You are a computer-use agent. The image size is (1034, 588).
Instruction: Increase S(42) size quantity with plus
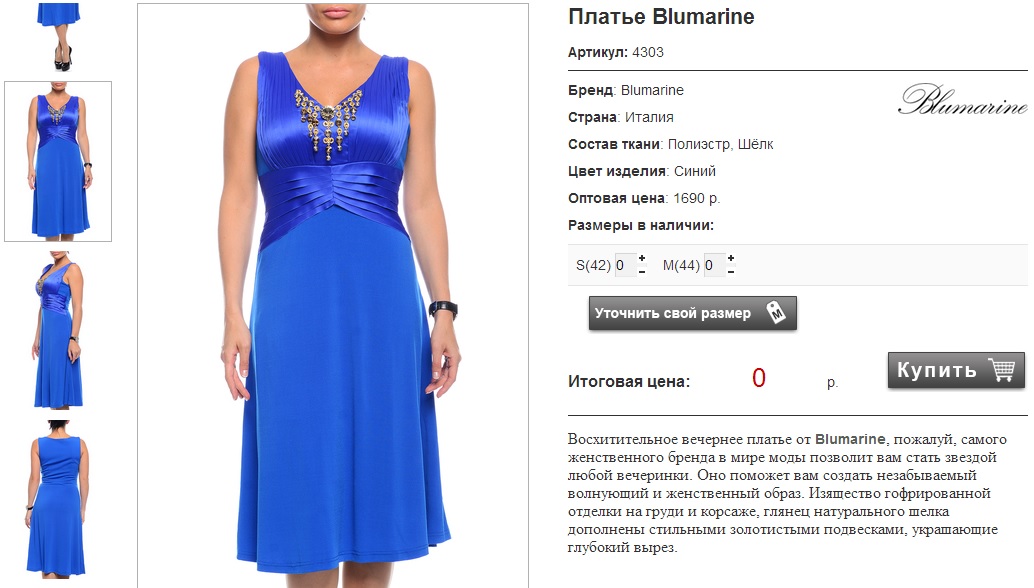click(642, 258)
